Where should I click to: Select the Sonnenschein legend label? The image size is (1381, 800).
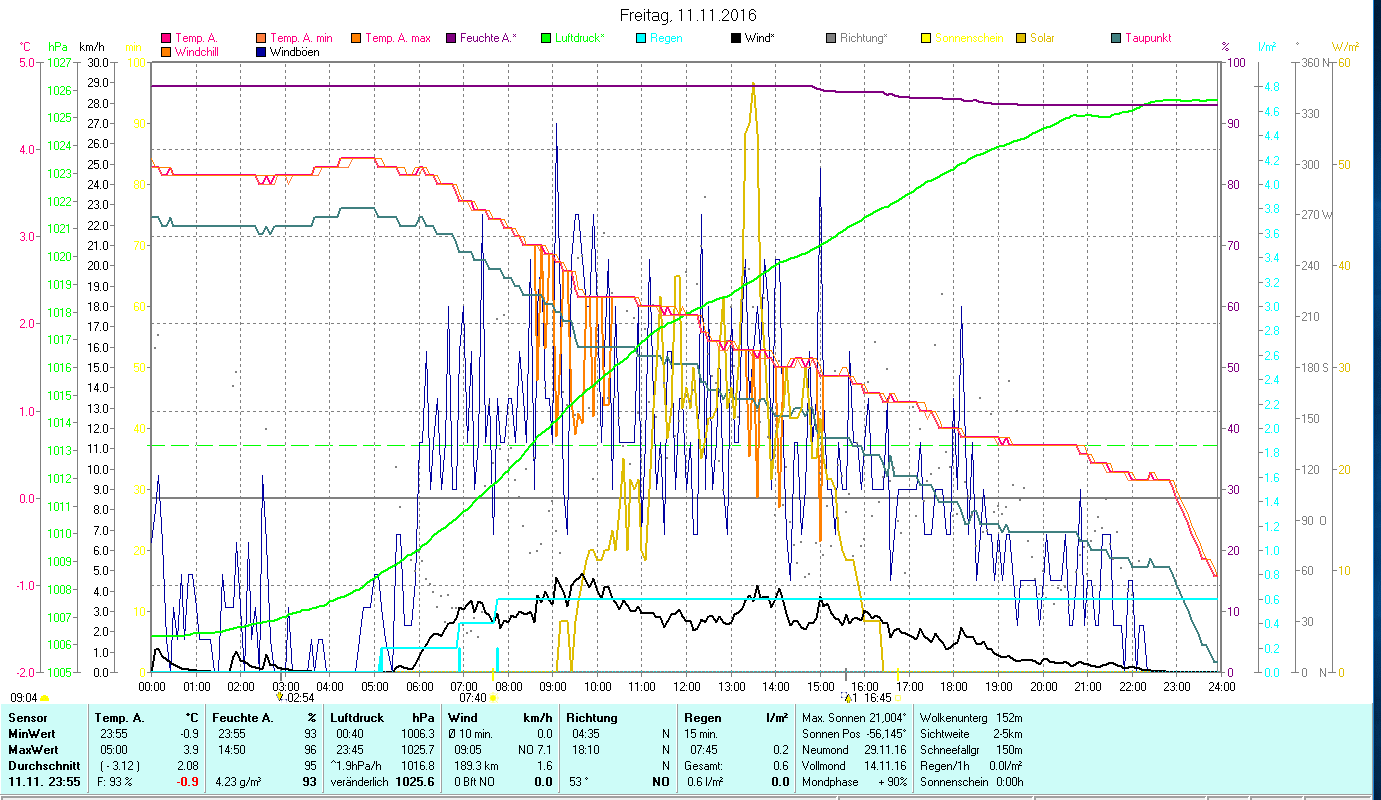[968, 39]
